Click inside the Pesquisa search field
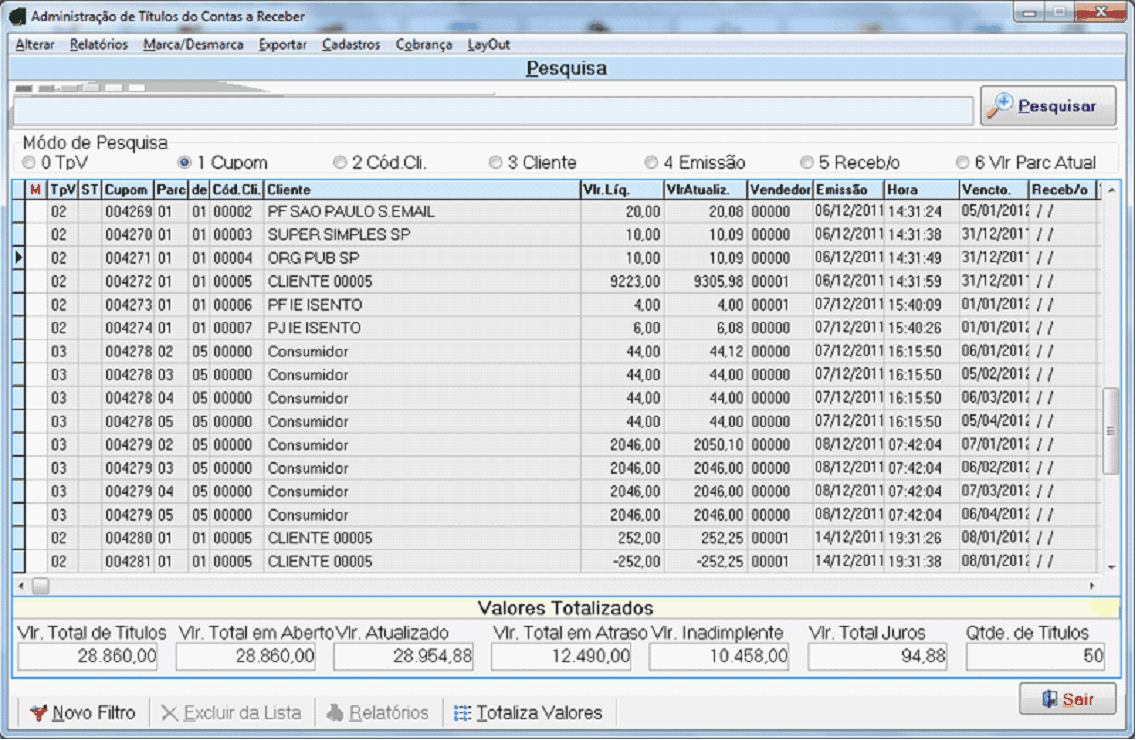Viewport: 1136px width, 740px height. pos(492,111)
